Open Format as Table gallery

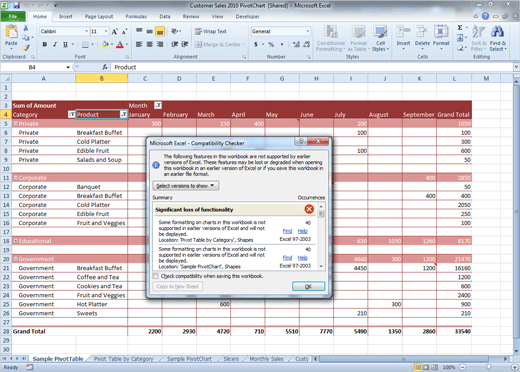click(358, 38)
